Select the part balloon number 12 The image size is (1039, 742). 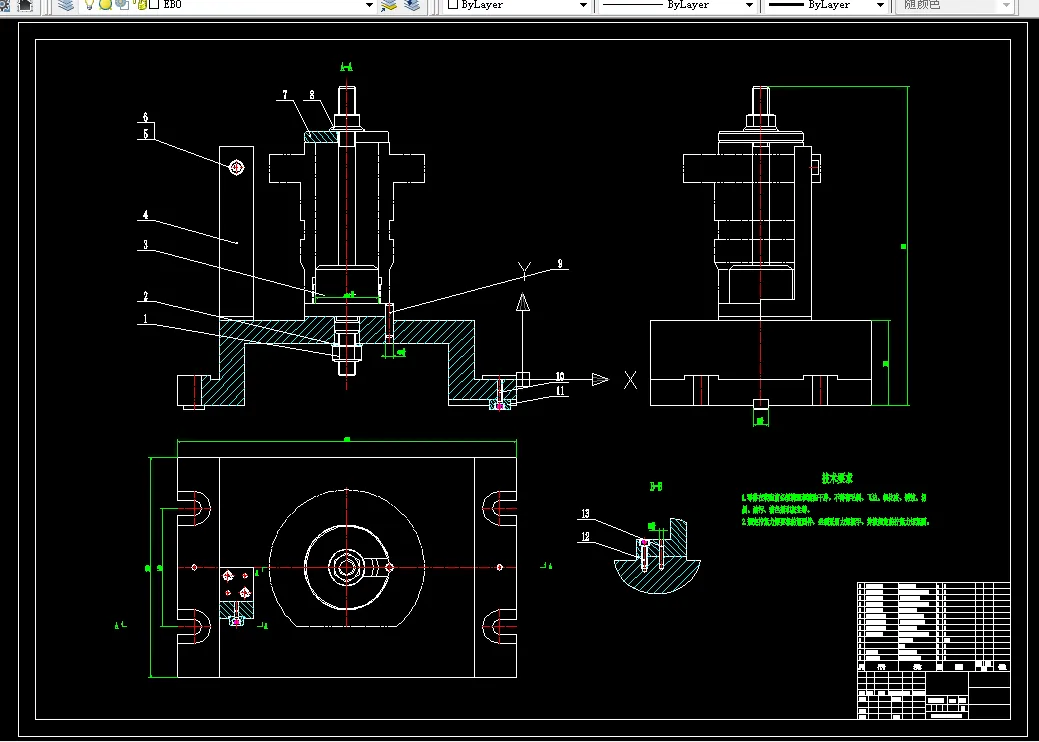click(585, 537)
